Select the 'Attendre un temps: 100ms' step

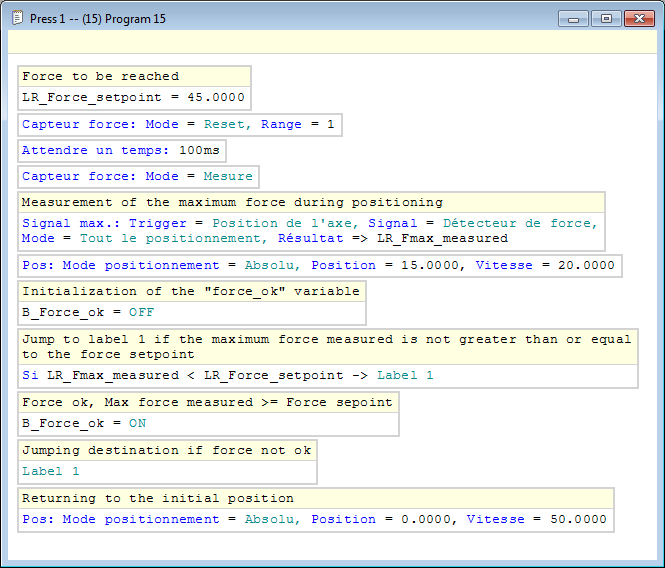point(122,150)
